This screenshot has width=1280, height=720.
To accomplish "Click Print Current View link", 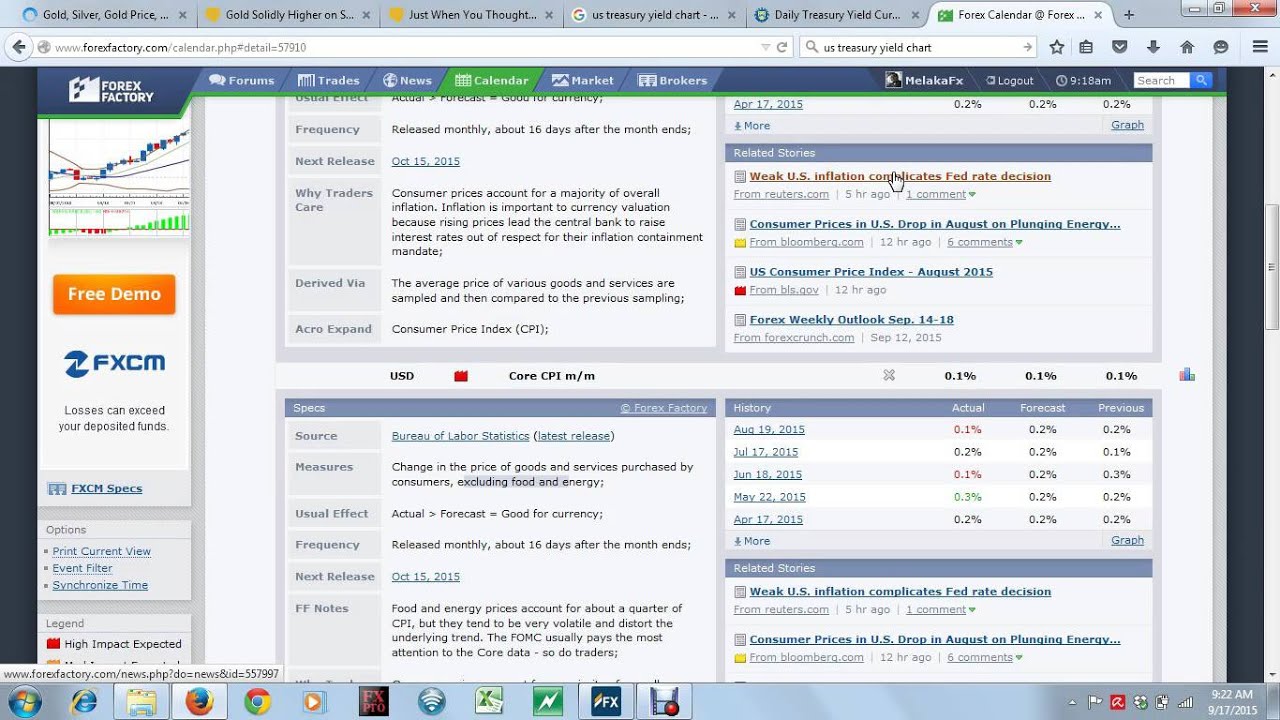I will point(101,551).
